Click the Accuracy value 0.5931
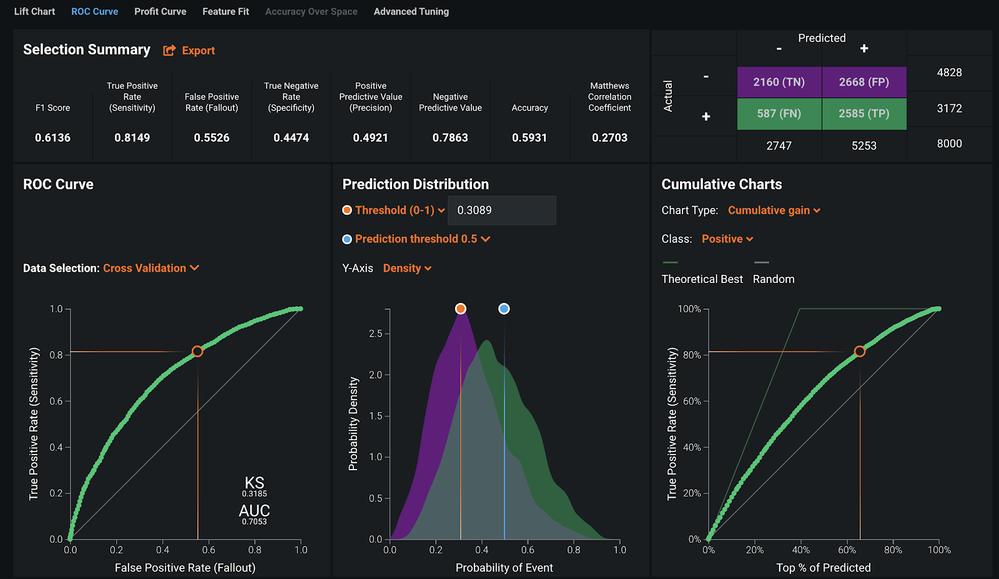 pyautogui.click(x=529, y=138)
